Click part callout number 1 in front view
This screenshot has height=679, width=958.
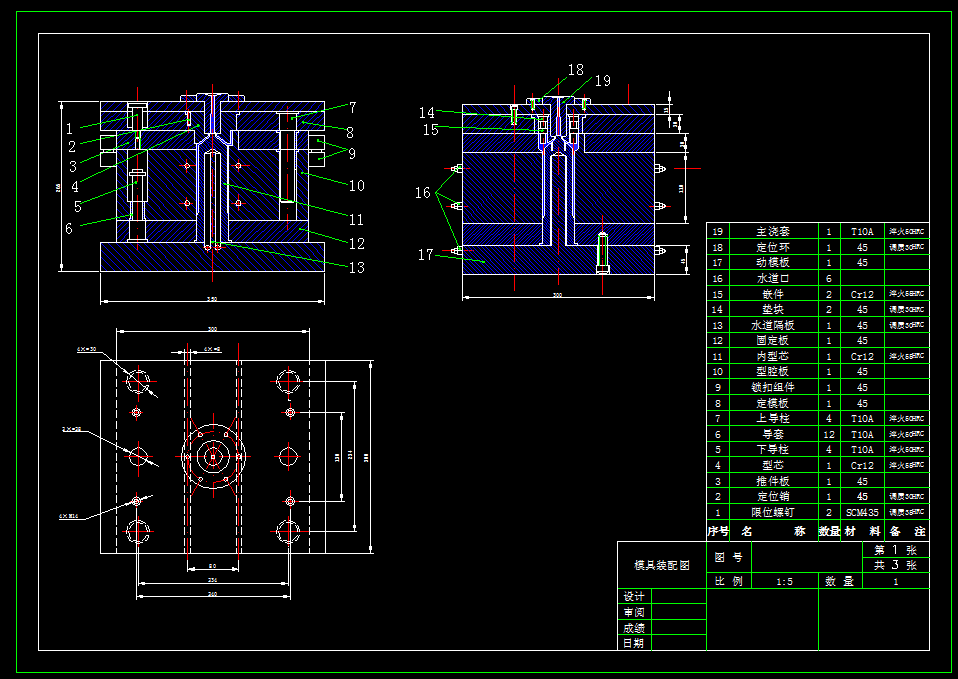coord(69,128)
